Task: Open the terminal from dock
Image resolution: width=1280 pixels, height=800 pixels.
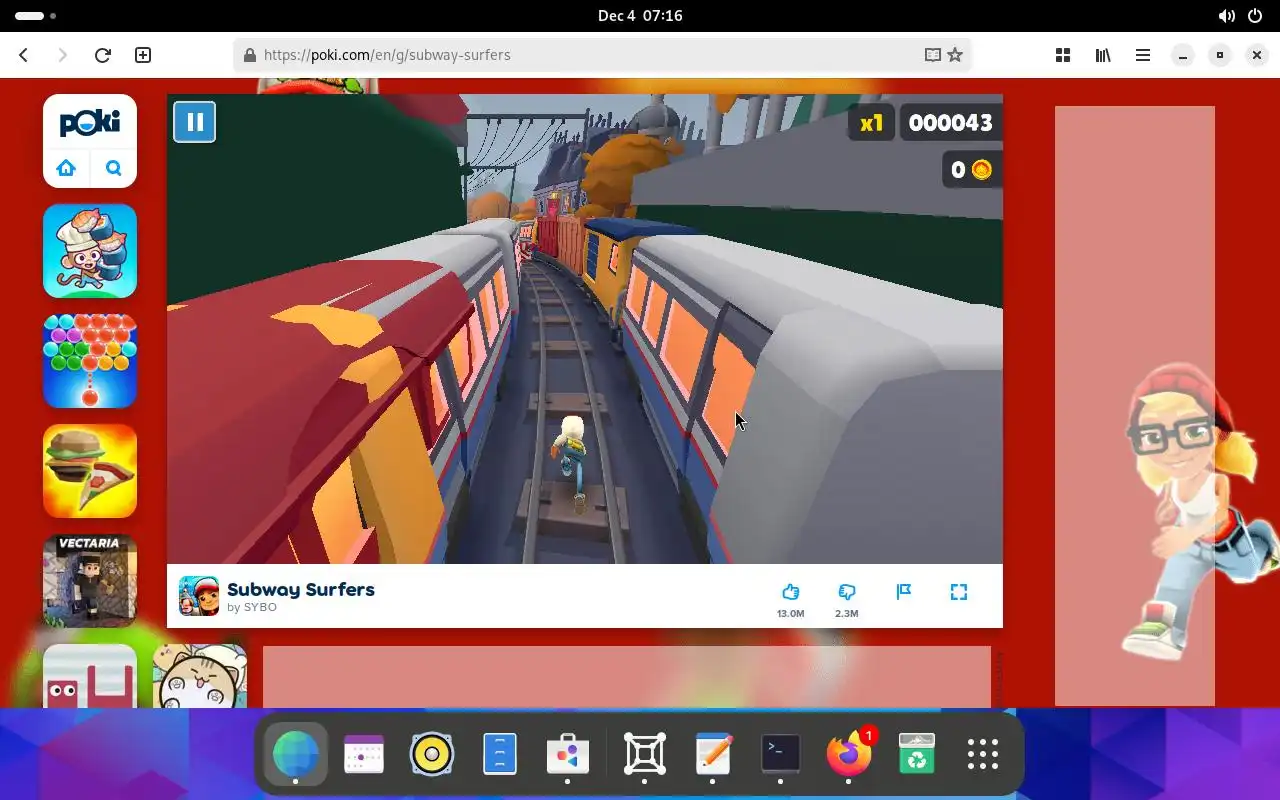Action: click(x=780, y=753)
